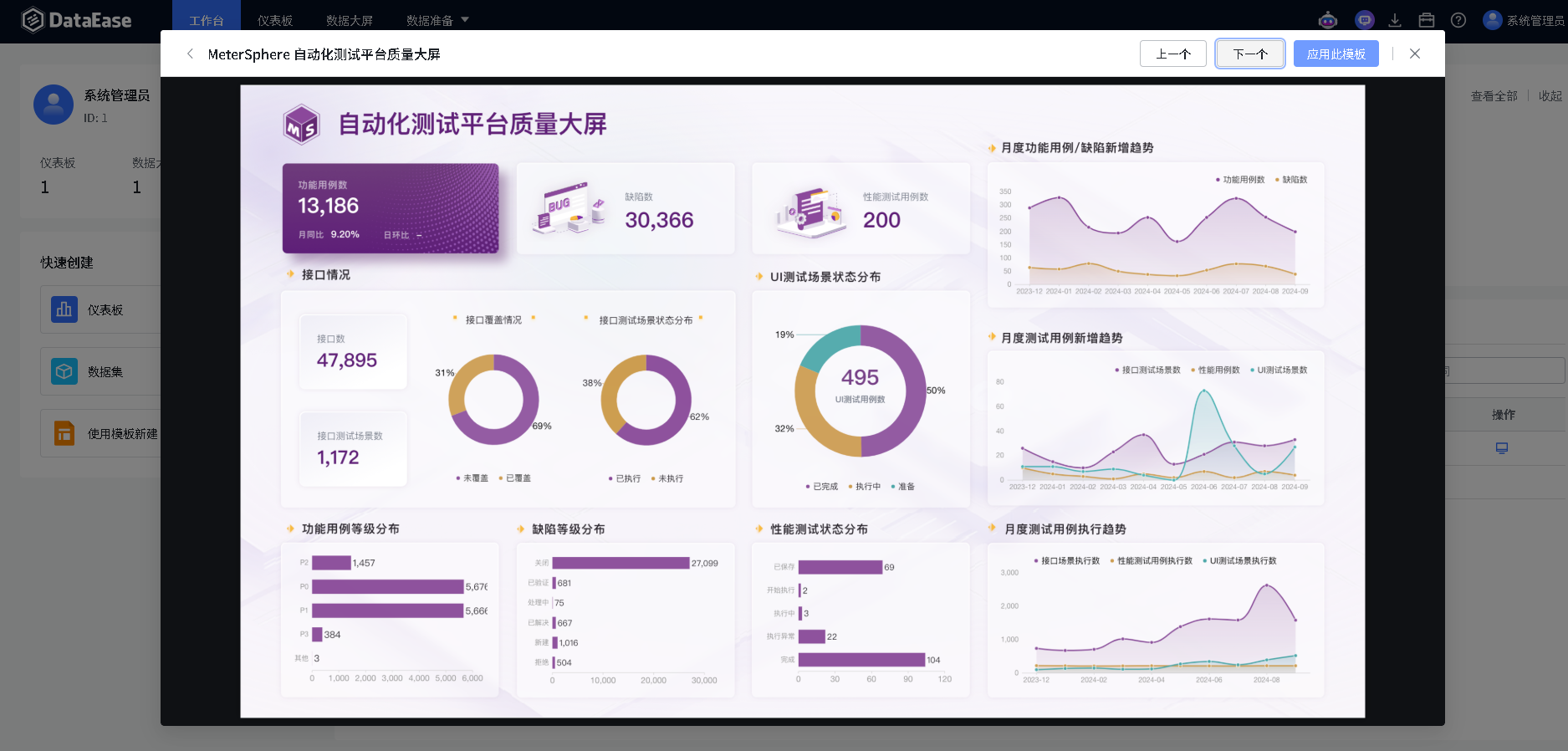Open the 系统管理员 account menu
The width and height of the screenshot is (1568, 751).
click(x=1524, y=20)
